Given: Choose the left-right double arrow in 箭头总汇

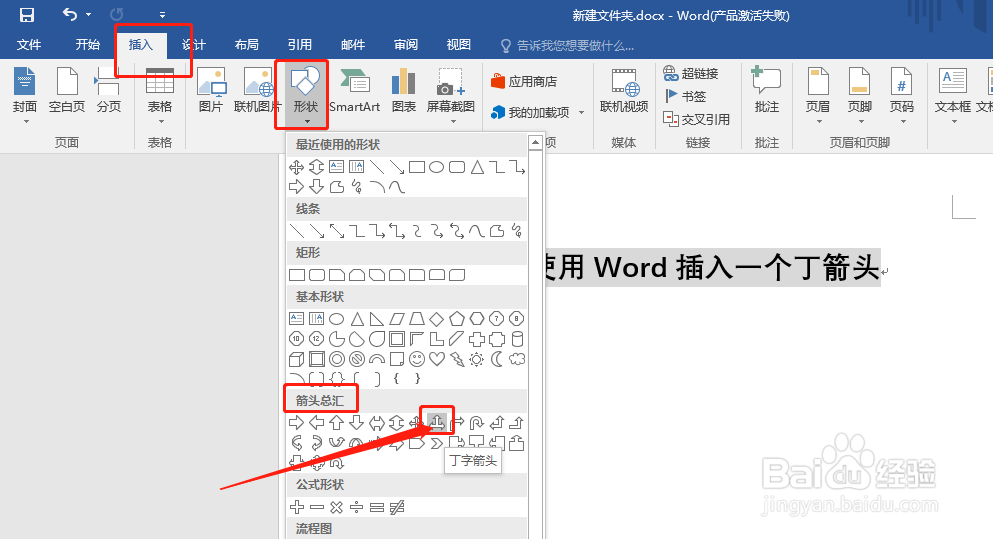Looking at the screenshot, I should pyautogui.click(x=377, y=422).
